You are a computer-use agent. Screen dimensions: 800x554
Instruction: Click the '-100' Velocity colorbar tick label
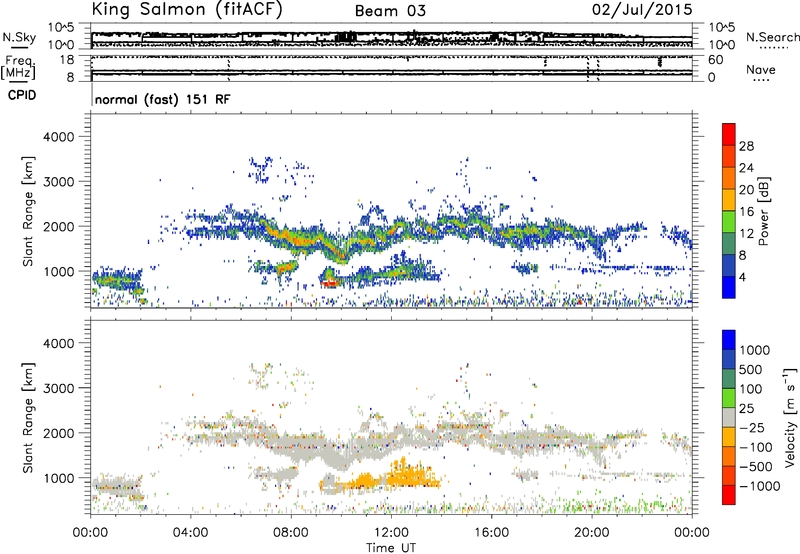(756, 447)
